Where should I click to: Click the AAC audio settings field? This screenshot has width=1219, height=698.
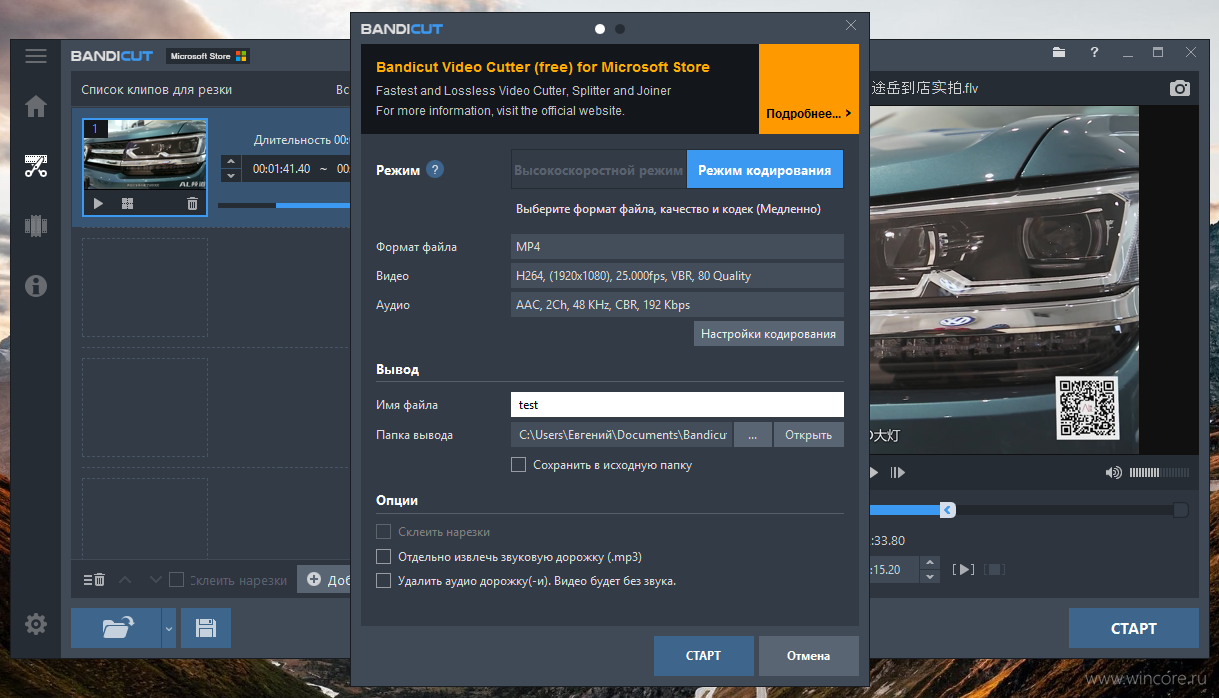[x=677, y=304]
